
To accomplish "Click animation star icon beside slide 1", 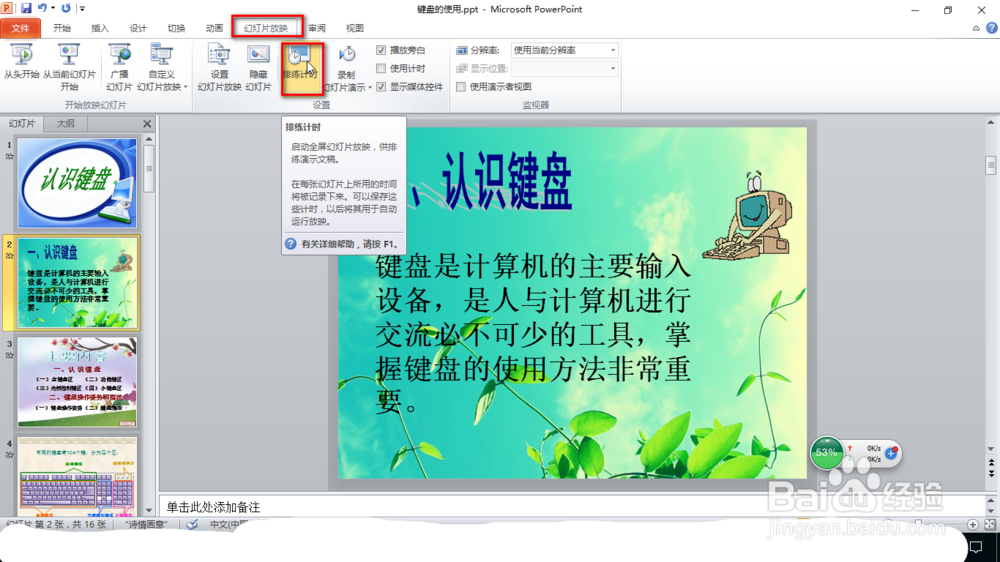I will click(x=10, y=156).
